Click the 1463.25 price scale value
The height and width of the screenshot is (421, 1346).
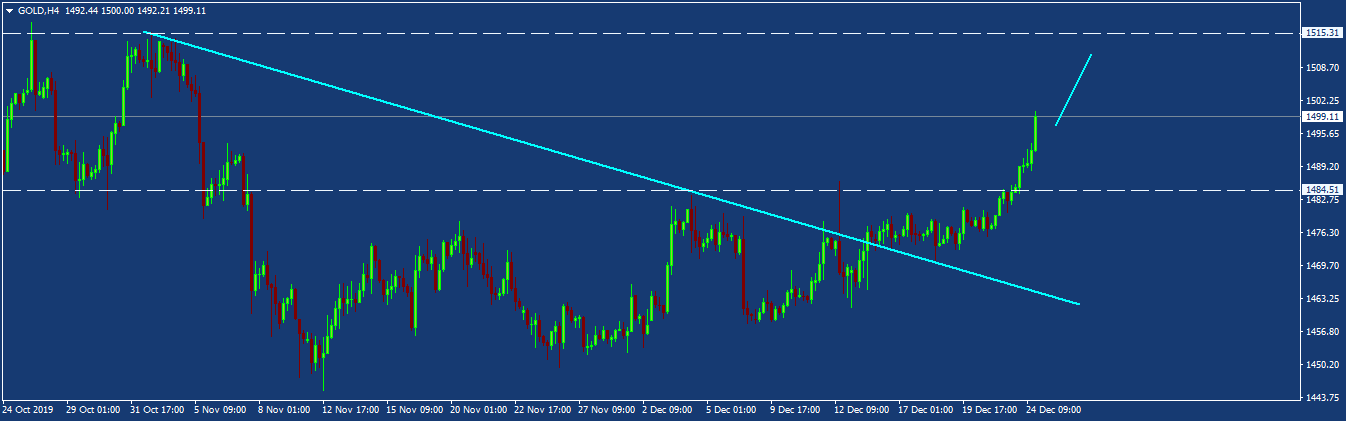point(1323,299)
